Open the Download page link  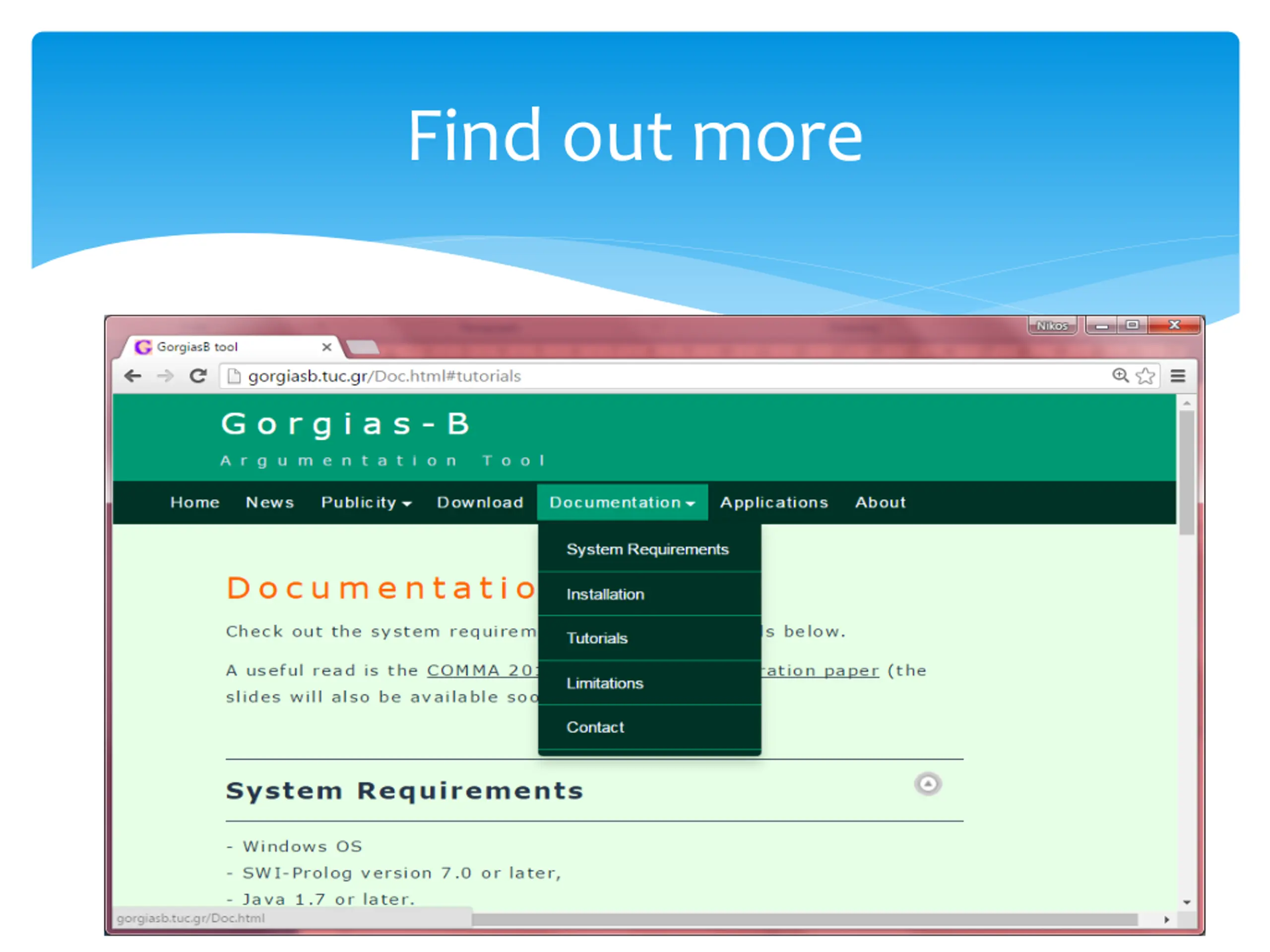coord(480,502)
